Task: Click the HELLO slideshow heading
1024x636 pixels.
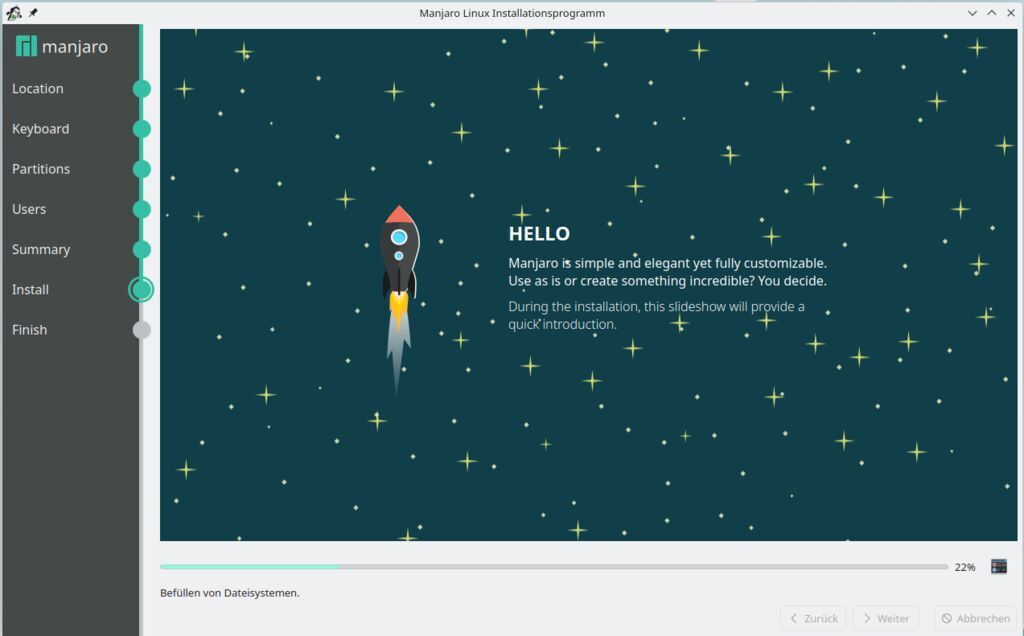Action: [x=539, y=234]
